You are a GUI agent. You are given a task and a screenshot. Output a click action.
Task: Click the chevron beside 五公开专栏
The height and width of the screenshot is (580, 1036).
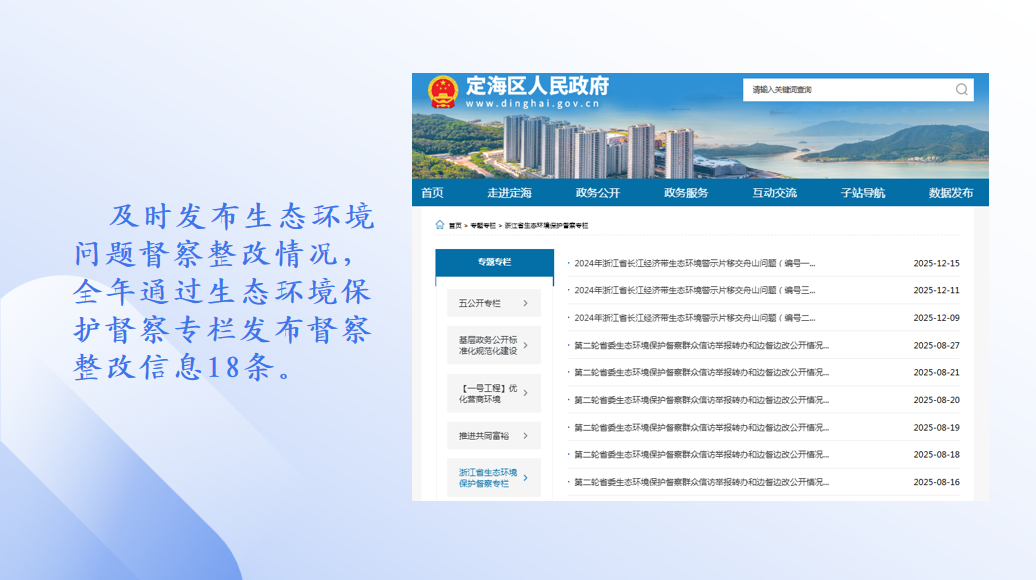point(525,303)
